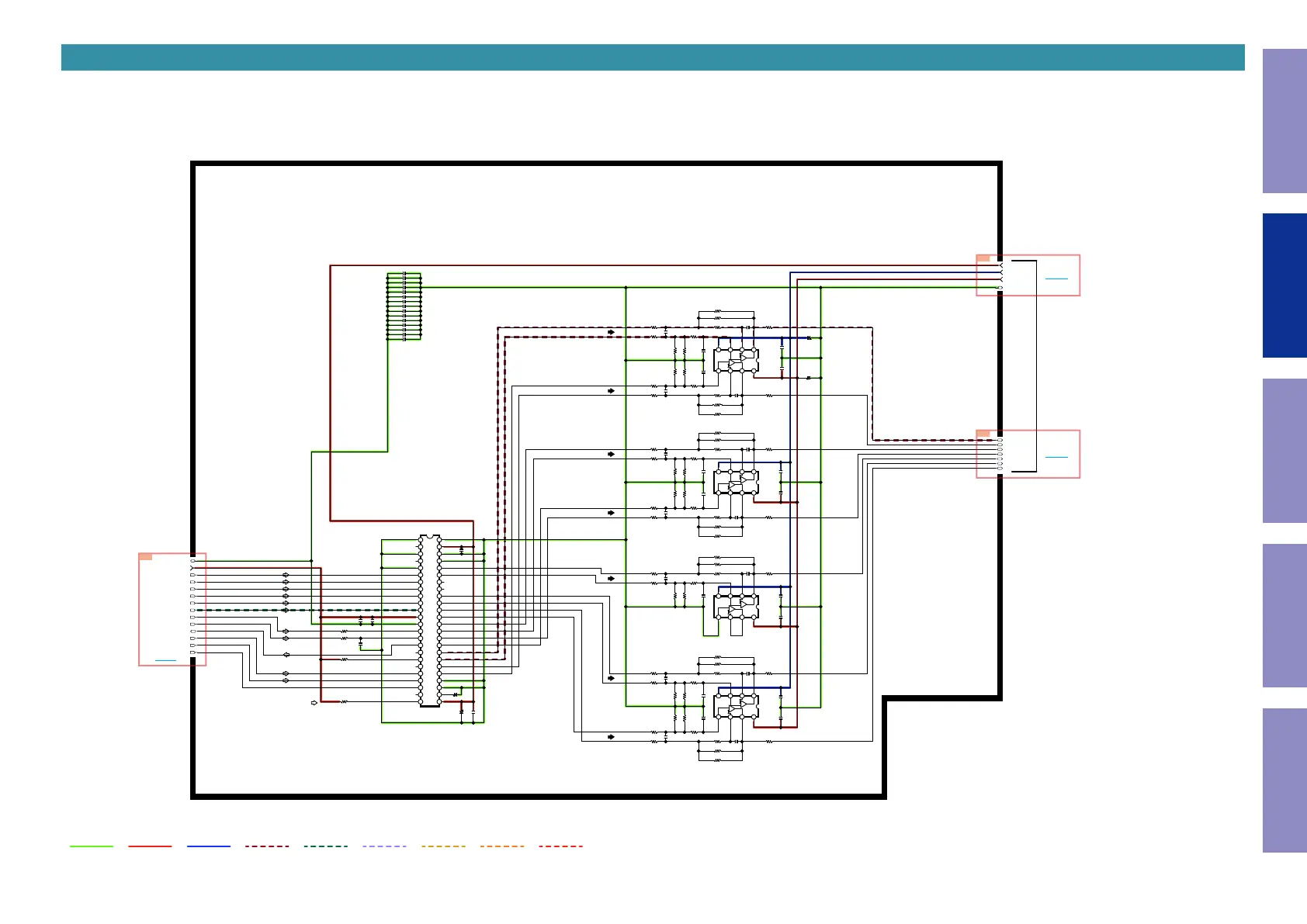
Task: Click the solid green legend line
Action: (x=92, y=846)
